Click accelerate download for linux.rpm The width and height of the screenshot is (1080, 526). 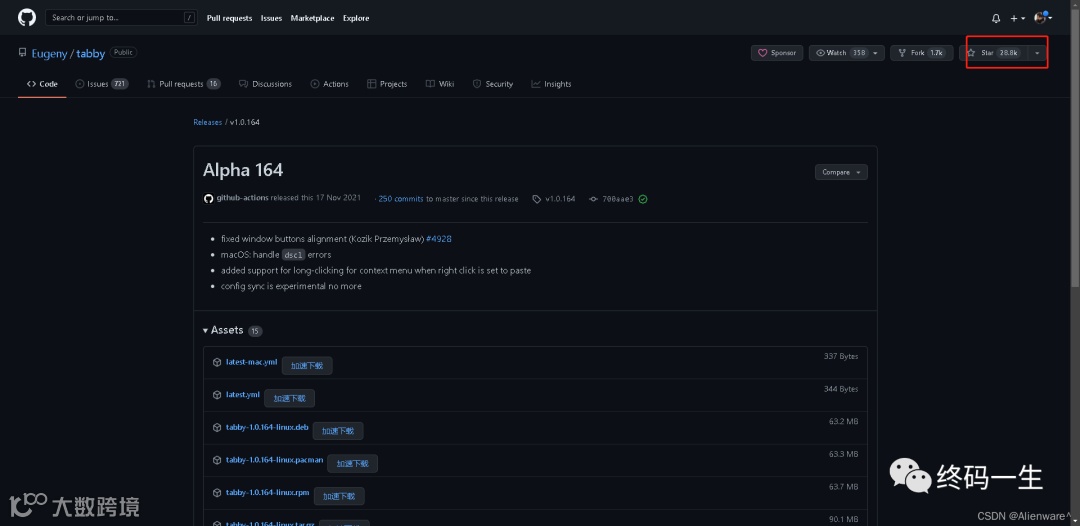pos(339,496)
